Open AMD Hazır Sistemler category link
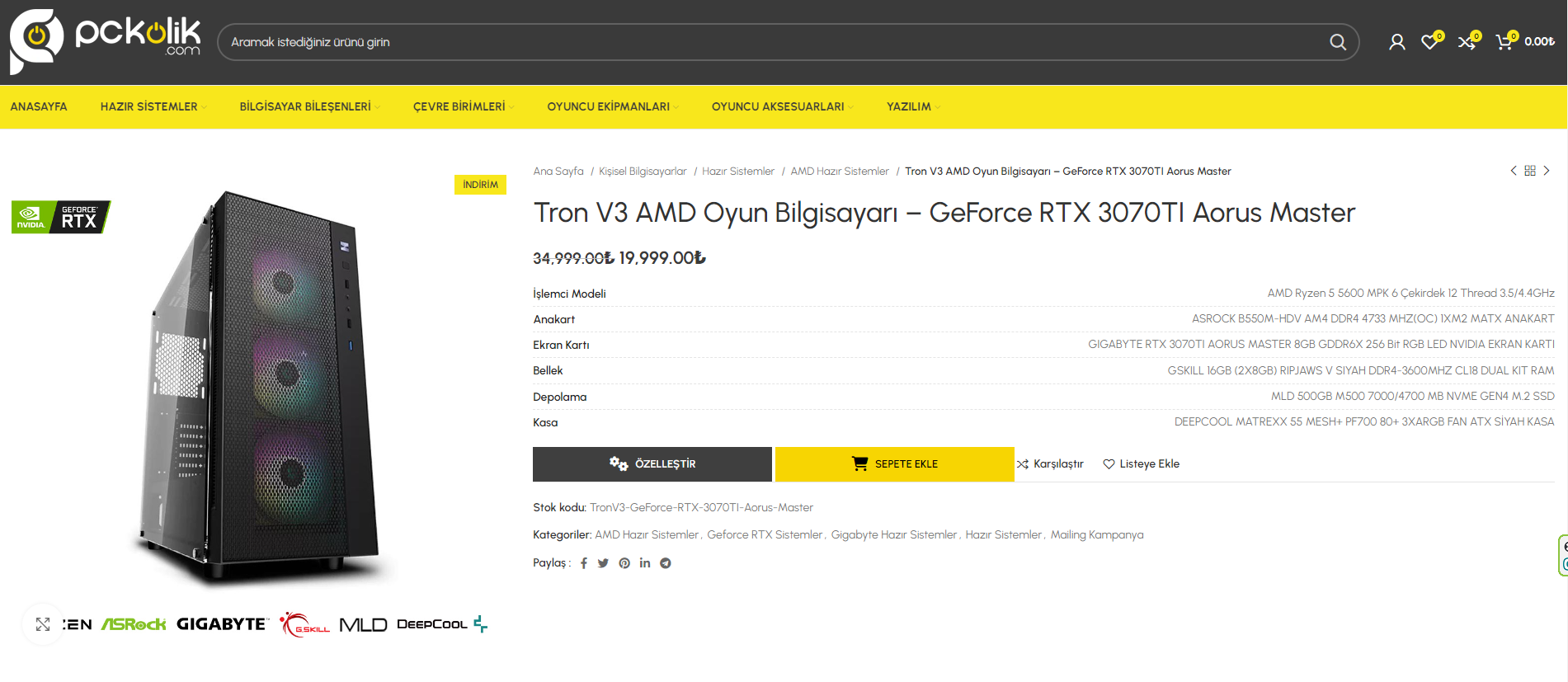Screen dimensions: 1568x682 [x=647, y=535]
